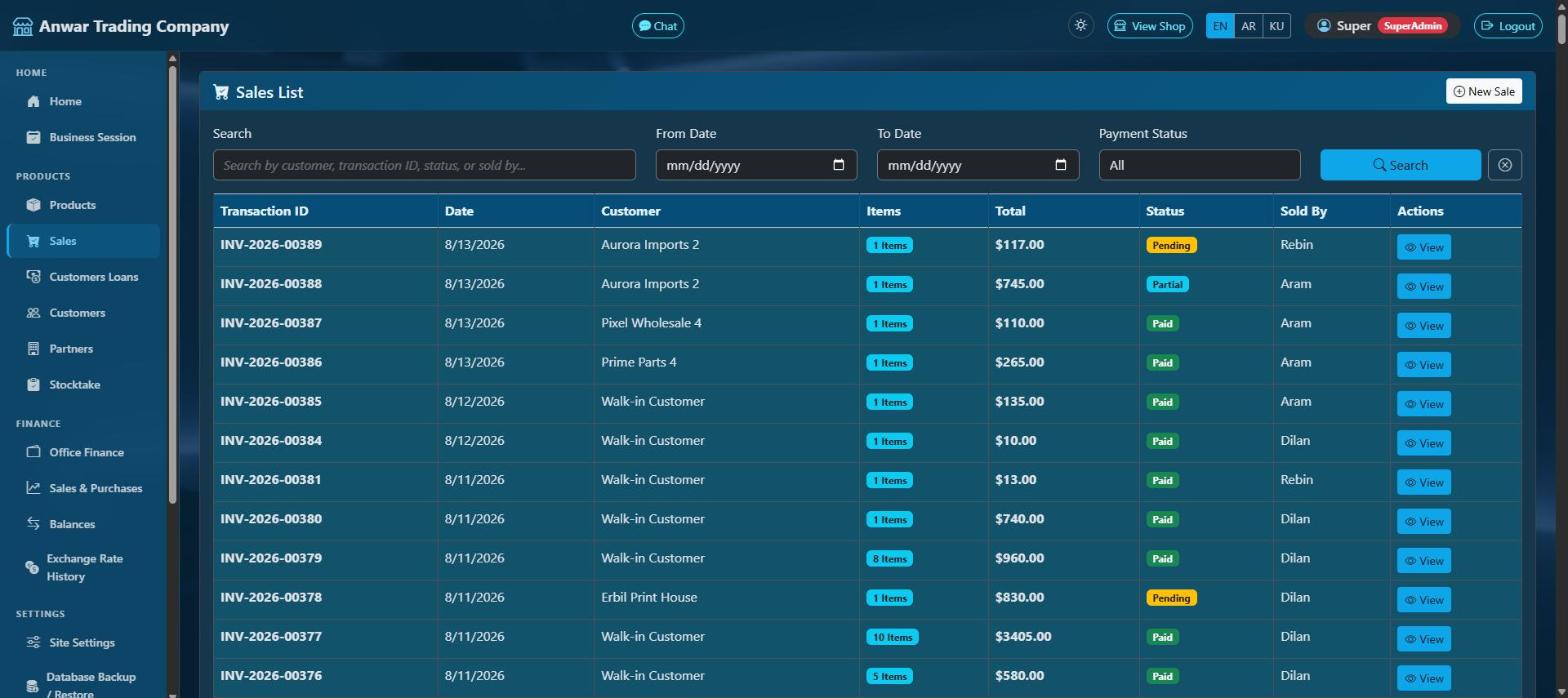View sale INV-2026-00386

tap(1424, 365)
